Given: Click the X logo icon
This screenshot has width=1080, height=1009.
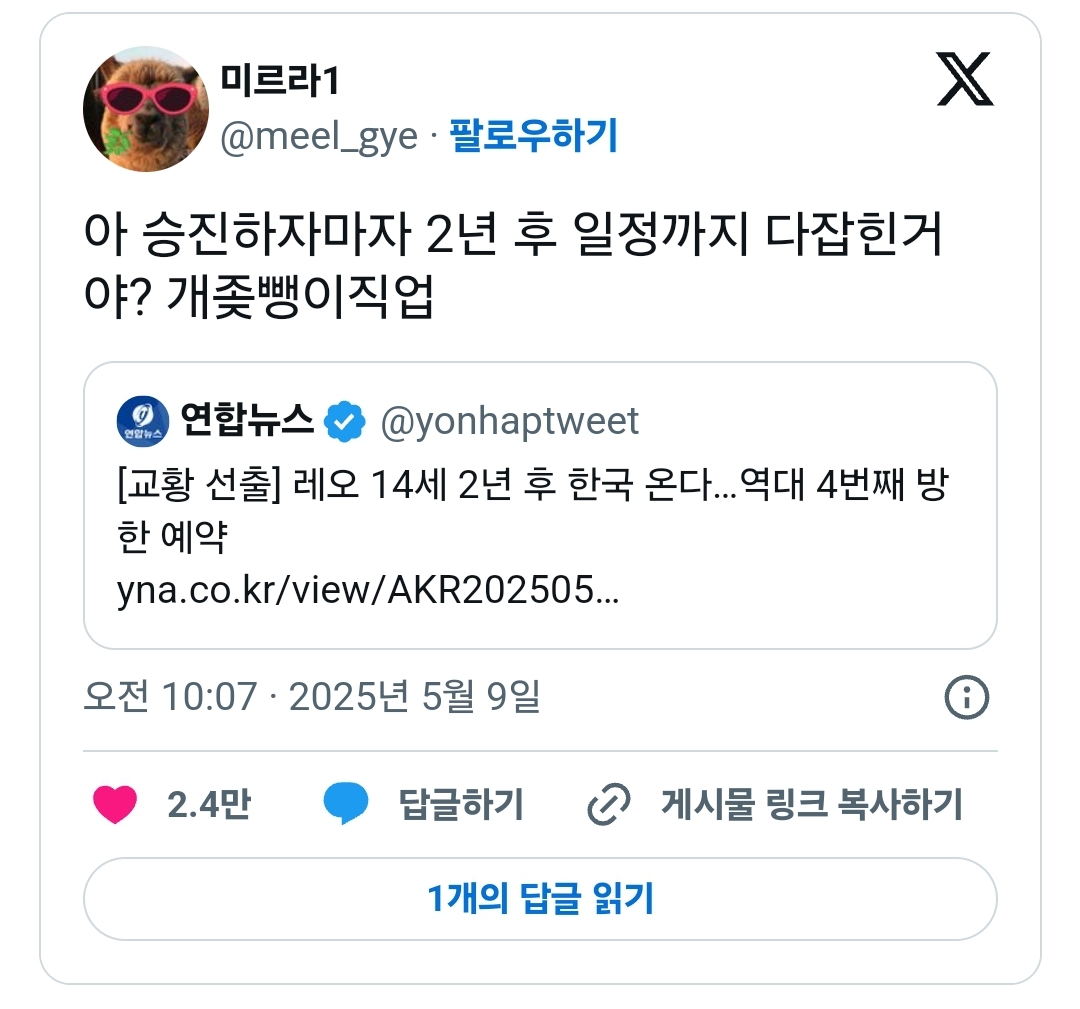Looking at the screenshot, I should (x=965, y=79).
